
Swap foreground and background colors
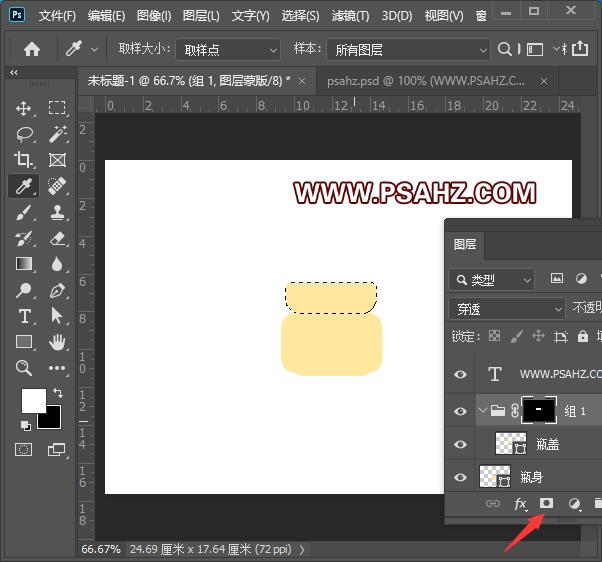[x=58, y=392]
